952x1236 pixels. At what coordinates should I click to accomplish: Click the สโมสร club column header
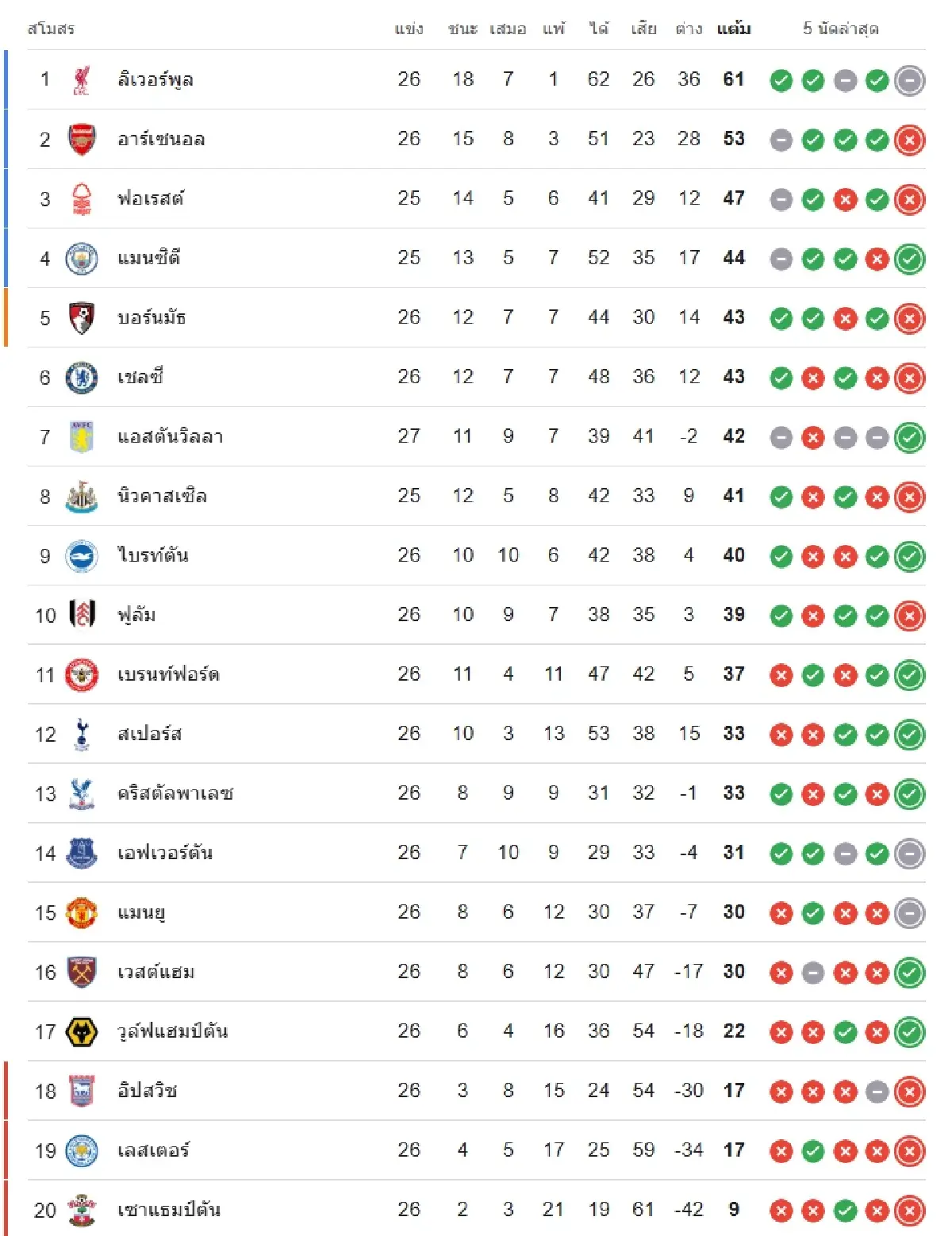[x=51, y=29]
